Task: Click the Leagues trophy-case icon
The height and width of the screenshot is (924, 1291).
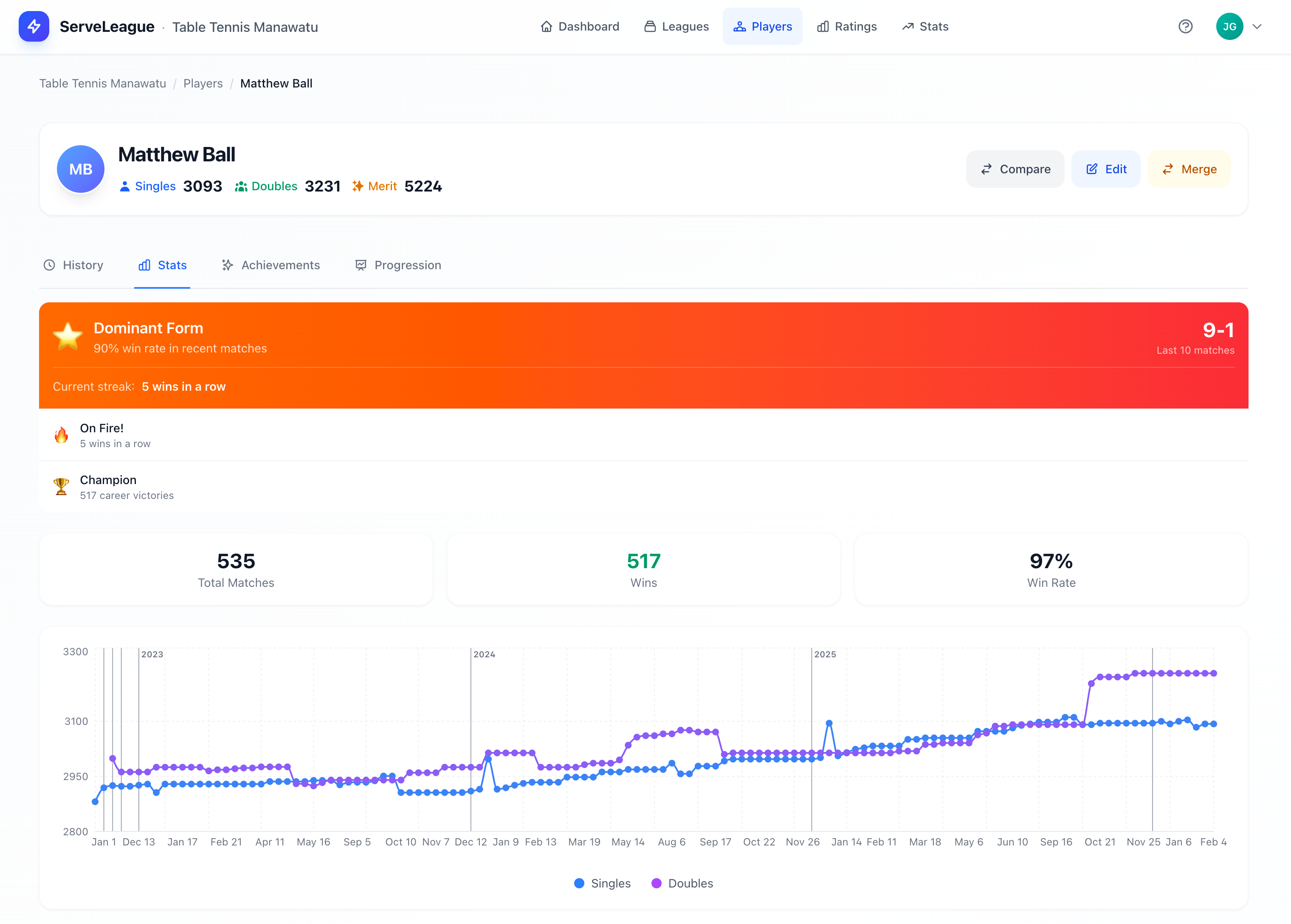Action: tap(649, 26)
